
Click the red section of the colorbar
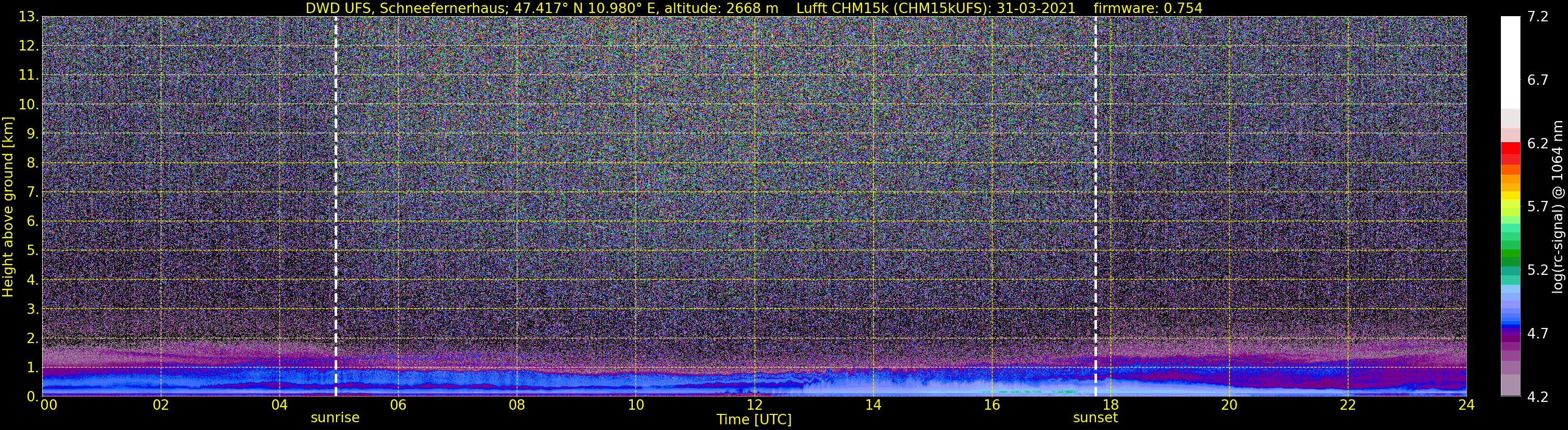(1510, 153)
